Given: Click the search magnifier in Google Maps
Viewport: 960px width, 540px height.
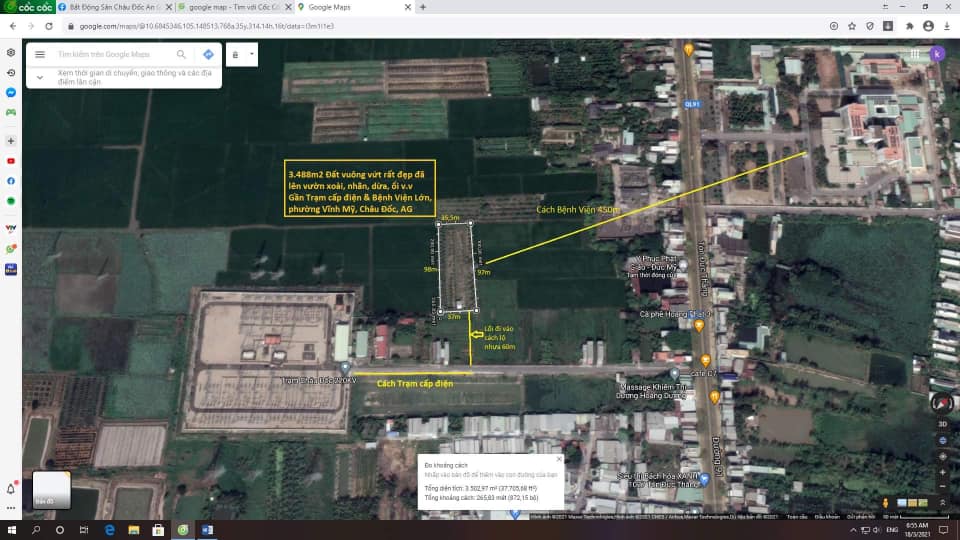Looking at the screenshot, I should [181, 54].
